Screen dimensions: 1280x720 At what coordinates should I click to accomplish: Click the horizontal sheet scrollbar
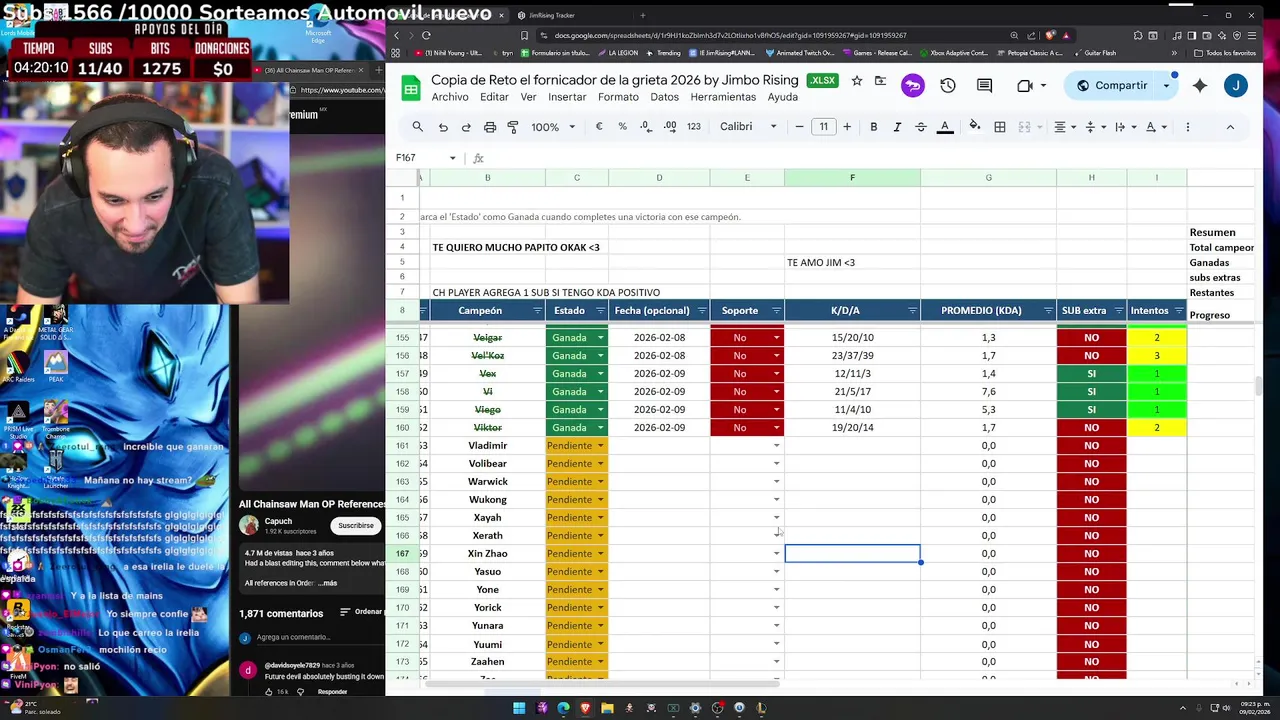603,684
